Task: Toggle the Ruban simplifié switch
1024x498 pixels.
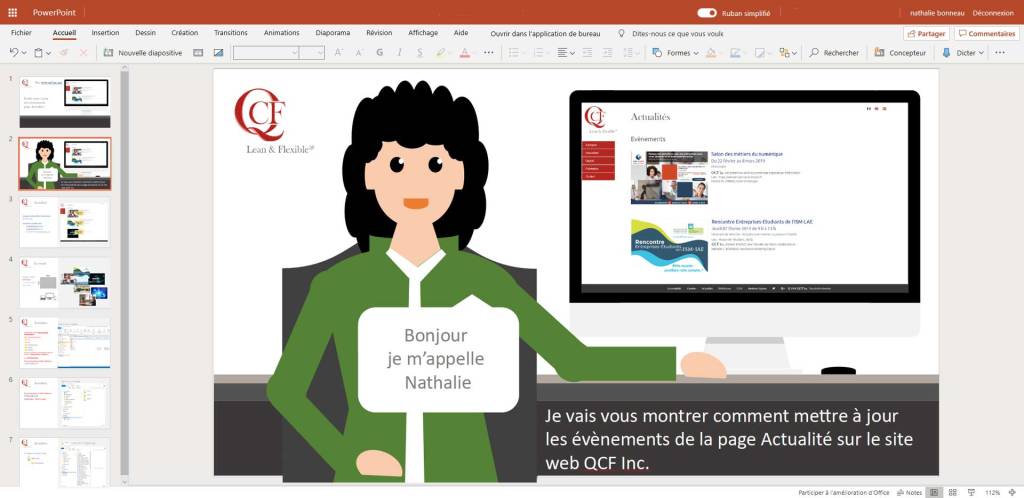Action: coord(707,12)
